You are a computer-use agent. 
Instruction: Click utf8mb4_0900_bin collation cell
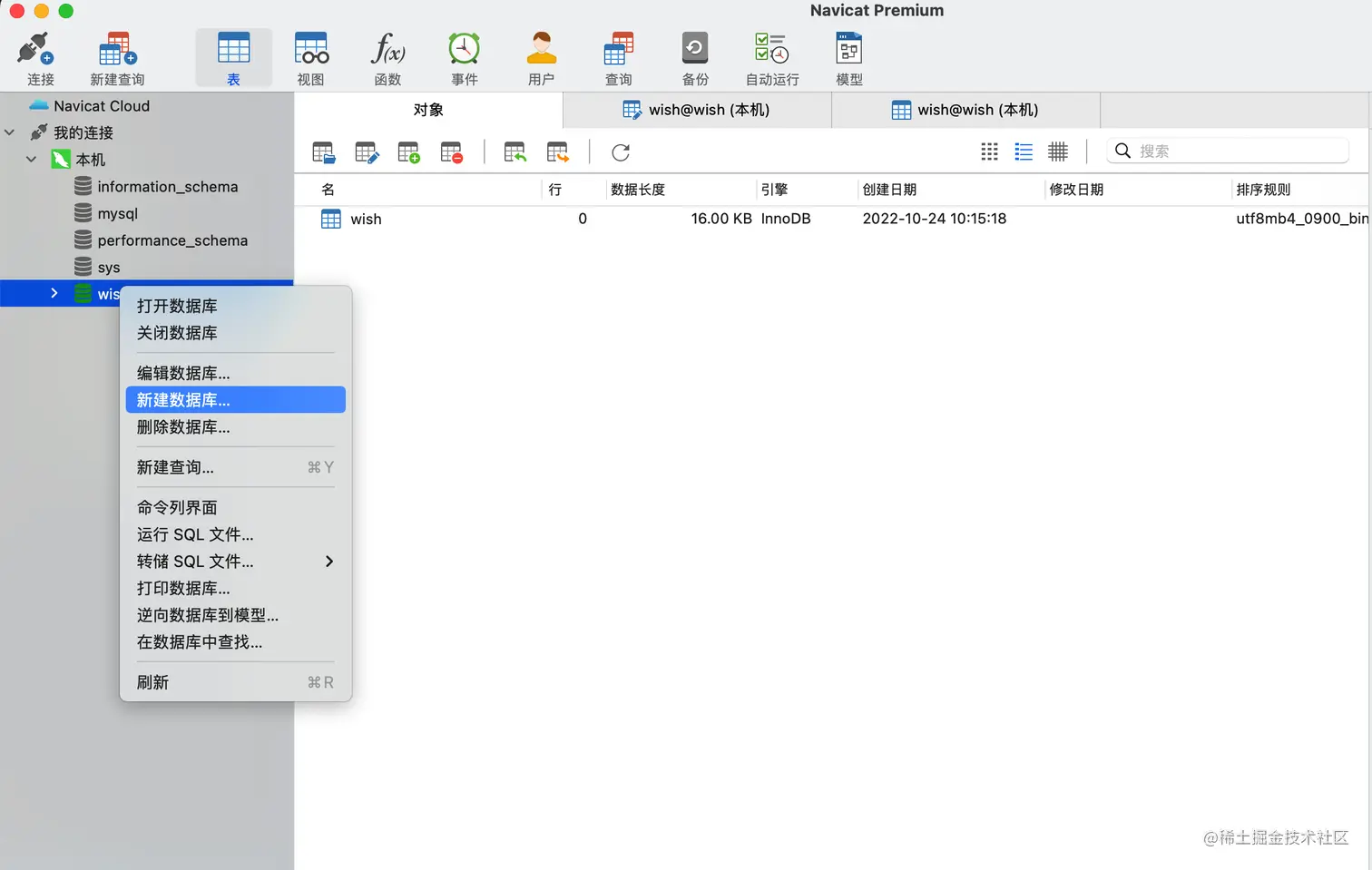click(1302, 219)
